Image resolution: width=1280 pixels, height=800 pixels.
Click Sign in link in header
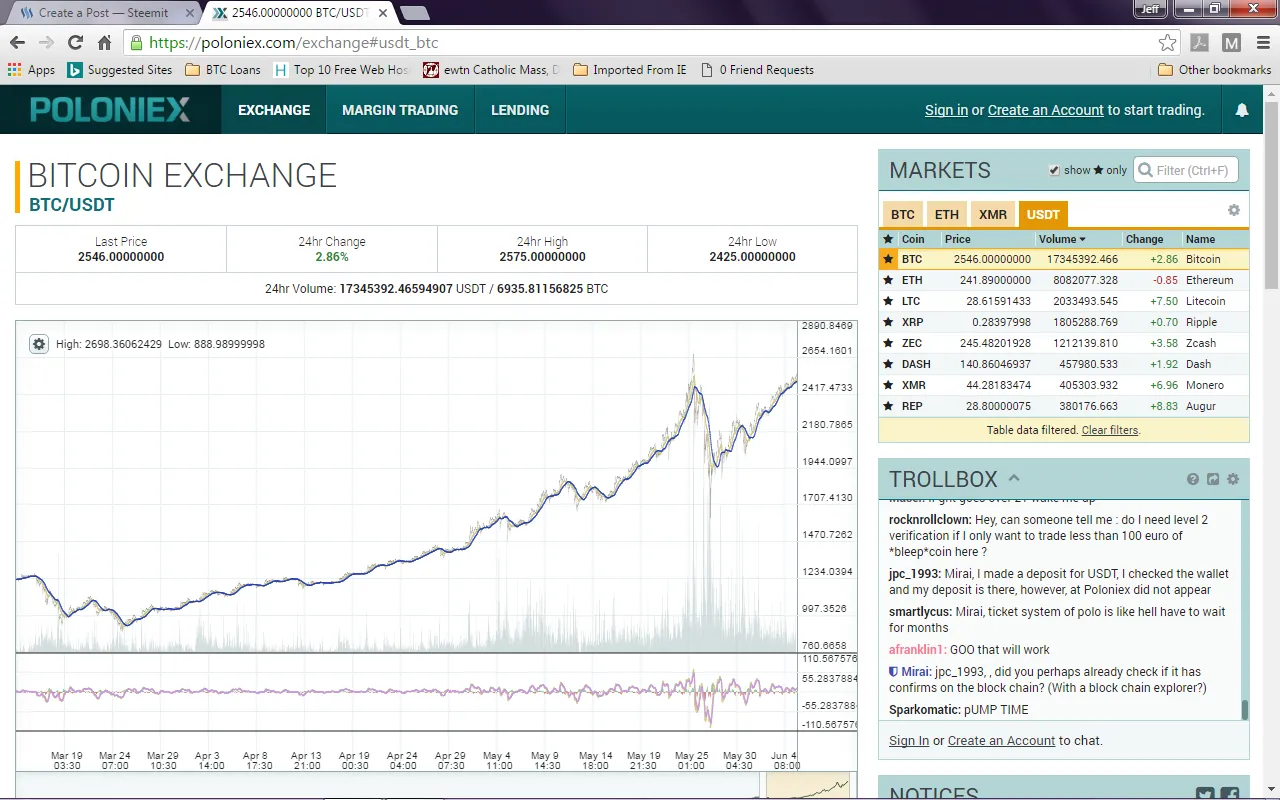tap(946, 110)
